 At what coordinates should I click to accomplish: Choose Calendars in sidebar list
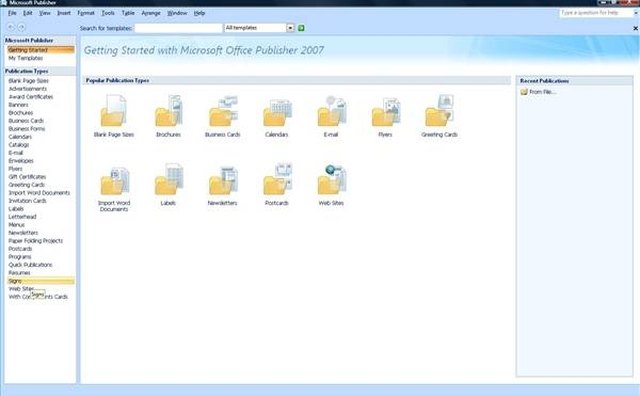pyautogui.click(x=20, y=137)
